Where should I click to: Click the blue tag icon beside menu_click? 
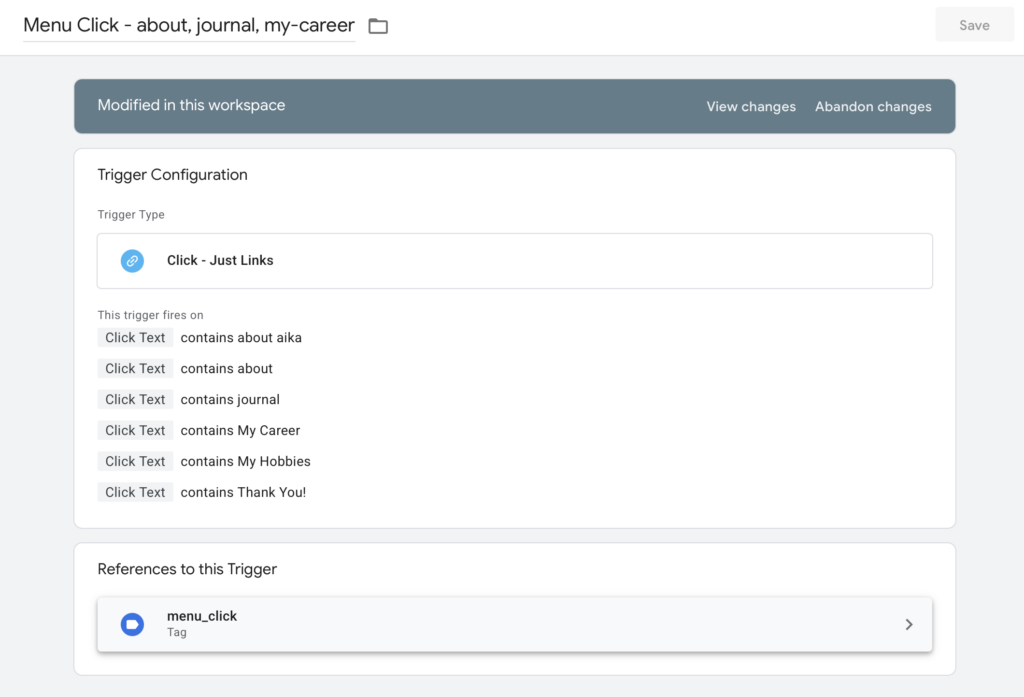point(132,624)
